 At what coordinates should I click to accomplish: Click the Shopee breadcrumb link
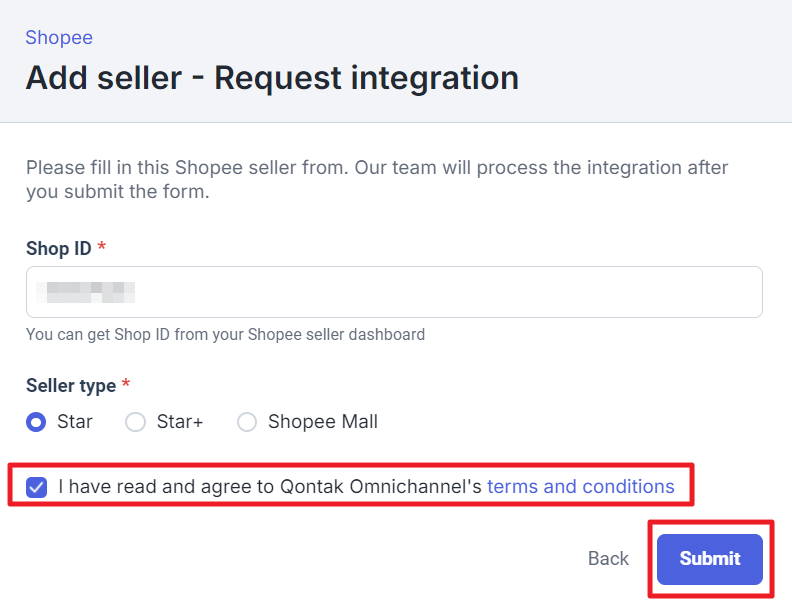[x=59, y=38]
